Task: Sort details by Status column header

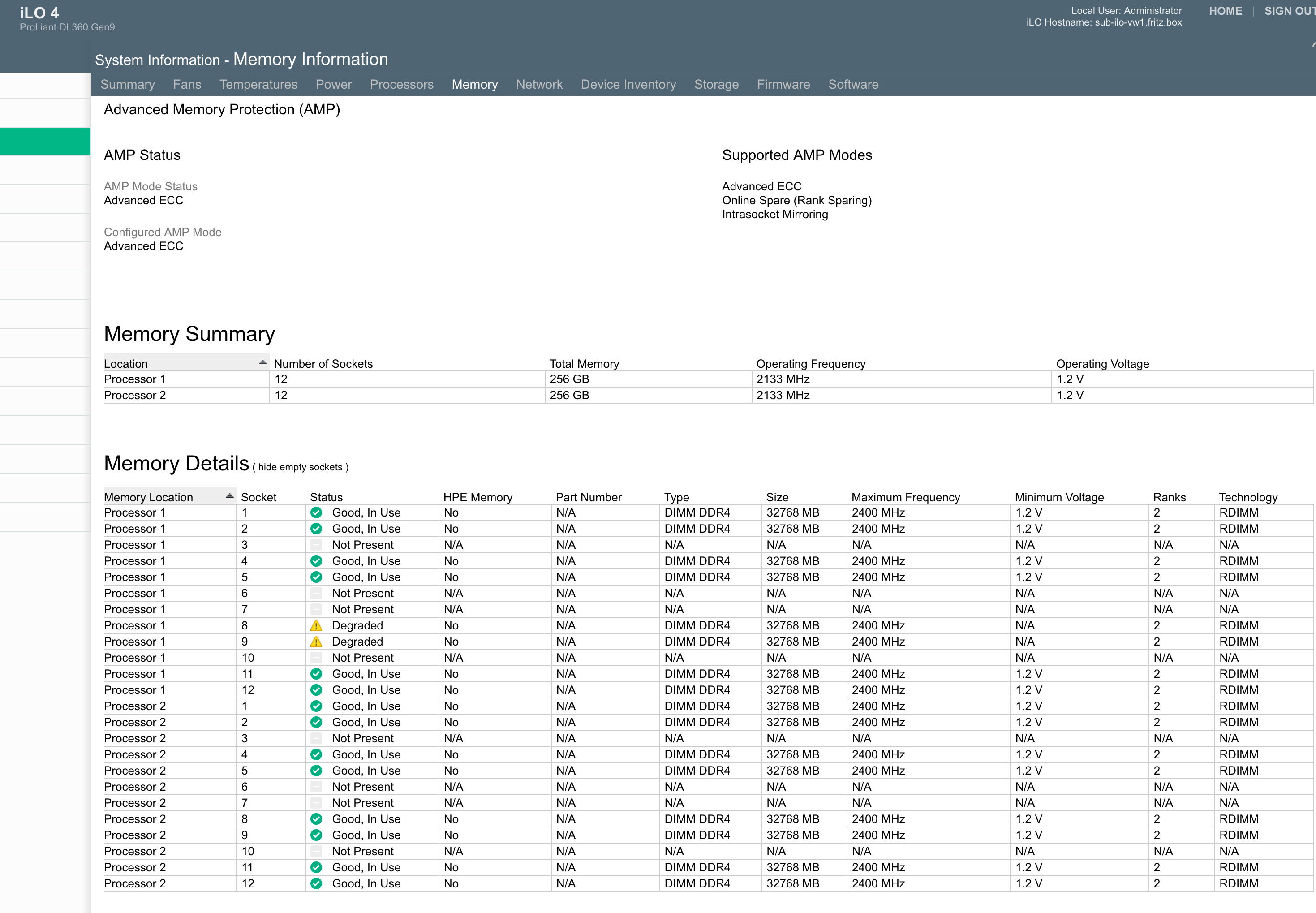Action: 326,497
